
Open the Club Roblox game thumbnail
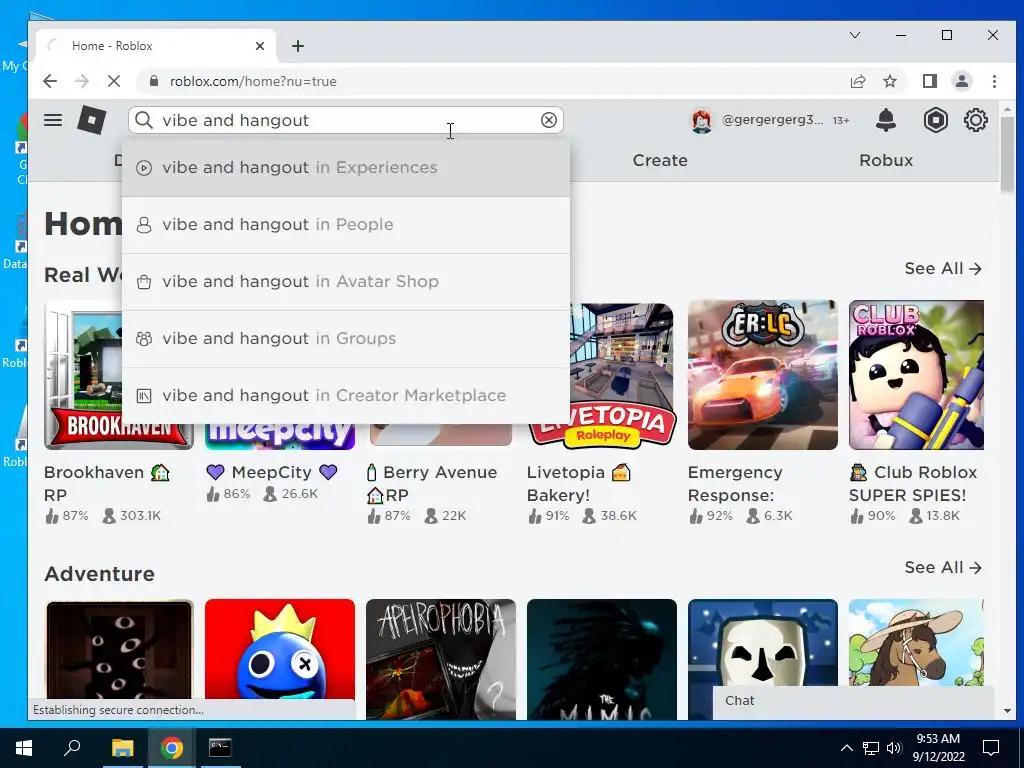[x=916, y=375]
